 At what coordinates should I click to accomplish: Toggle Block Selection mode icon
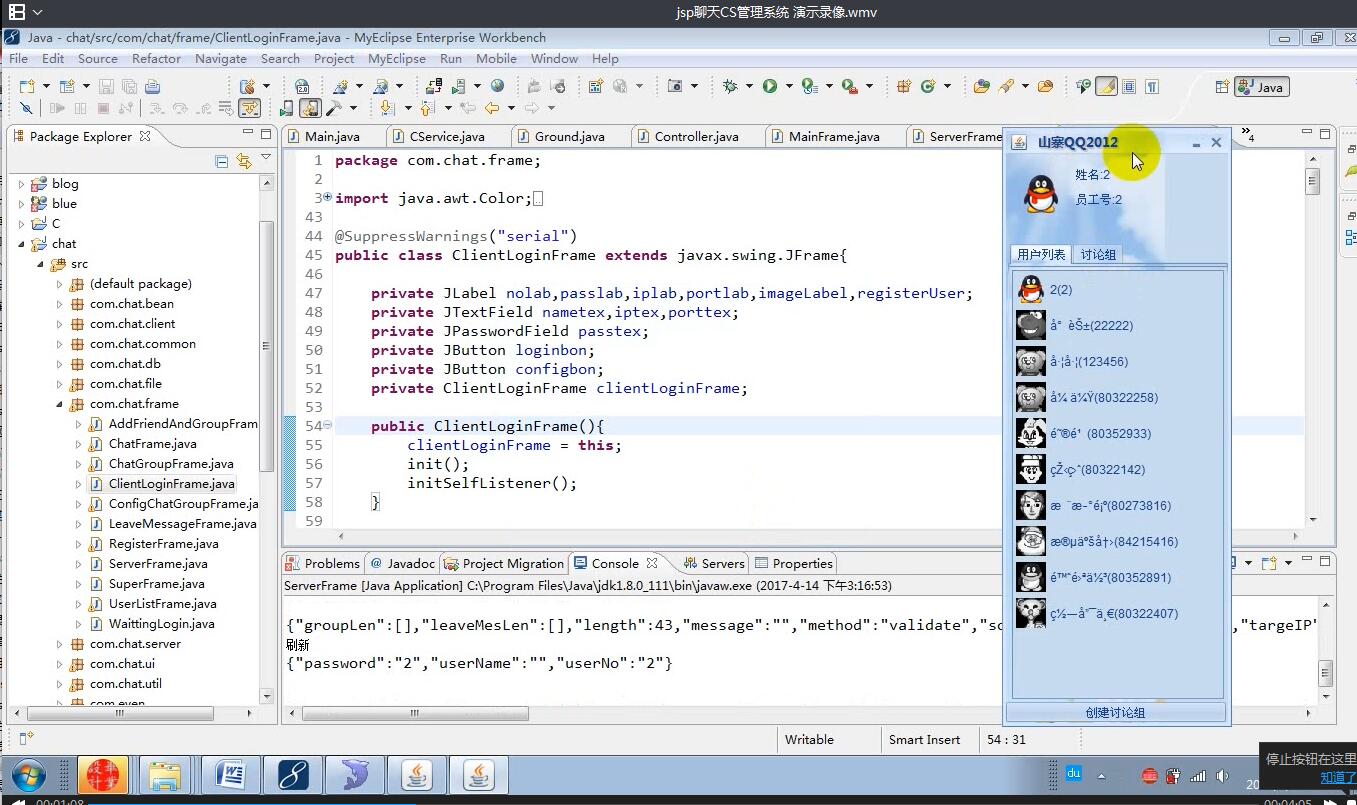(1130, 86)
